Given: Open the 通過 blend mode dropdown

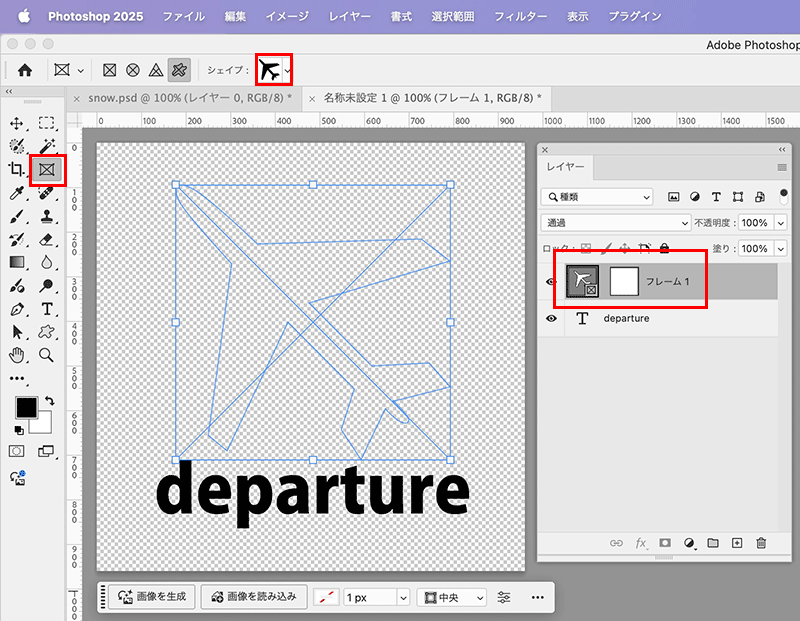Looking at the screenshot, I should 616,223.
